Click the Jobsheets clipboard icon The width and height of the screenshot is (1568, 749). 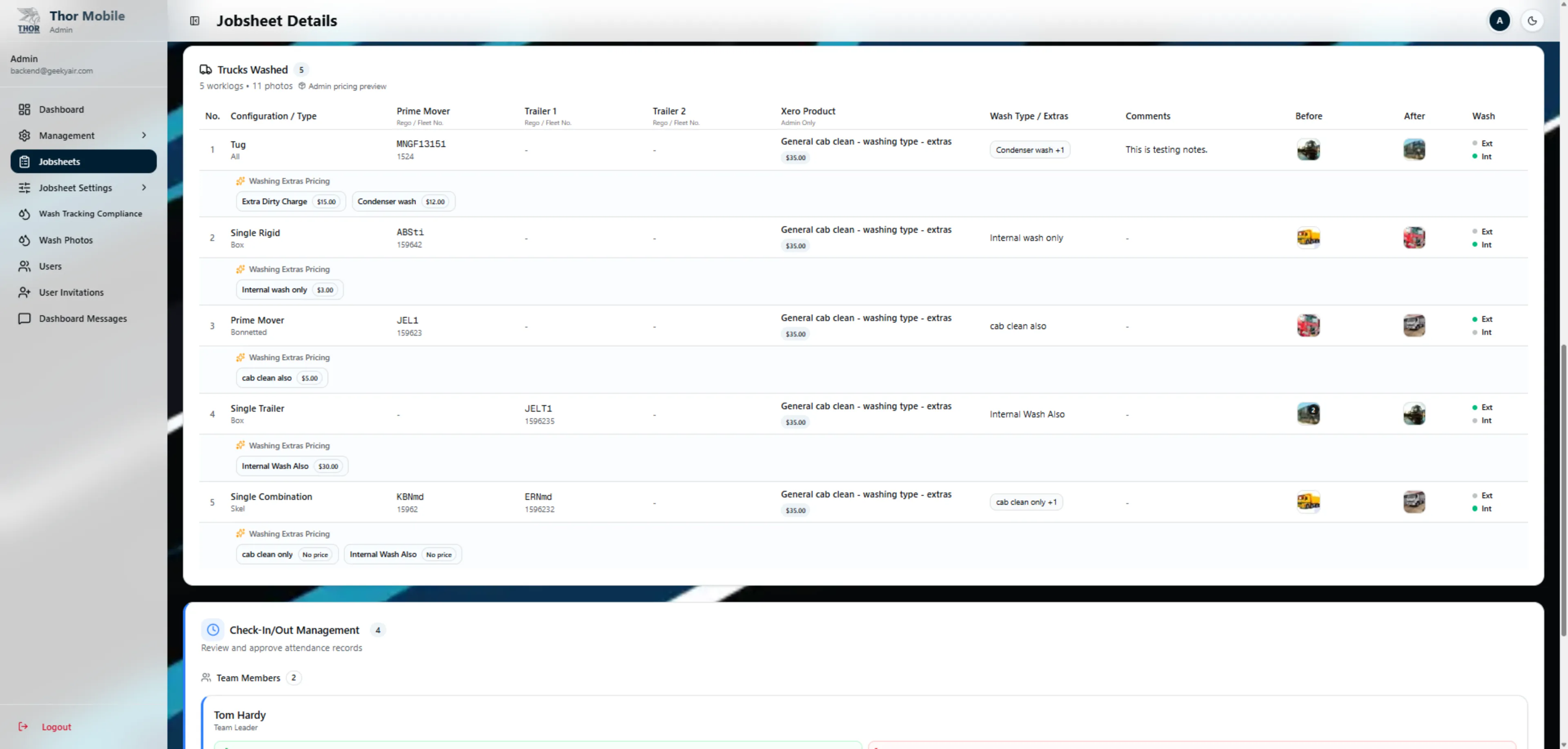(24, 162)
